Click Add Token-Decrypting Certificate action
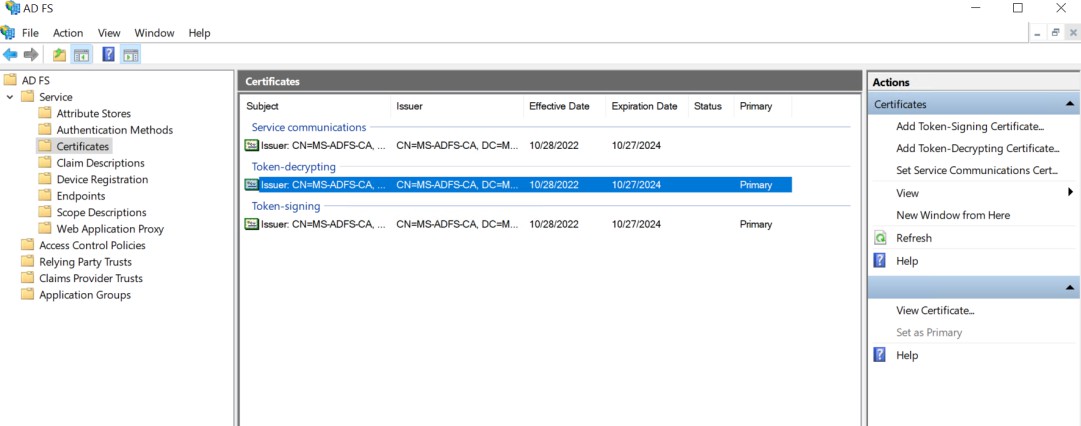1081x426 pixels. pos(978,148)
